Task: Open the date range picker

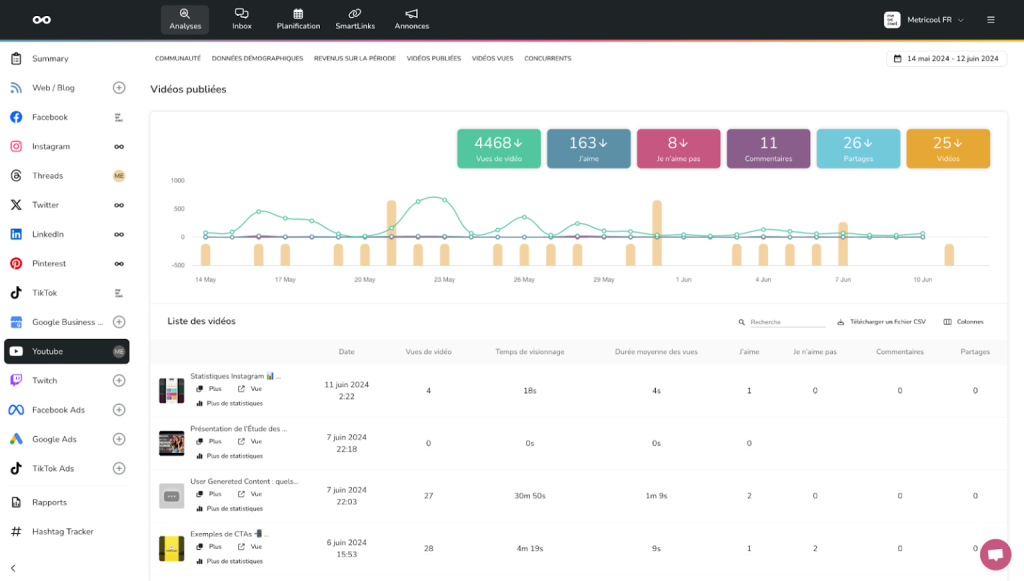Action: [946, 59]
